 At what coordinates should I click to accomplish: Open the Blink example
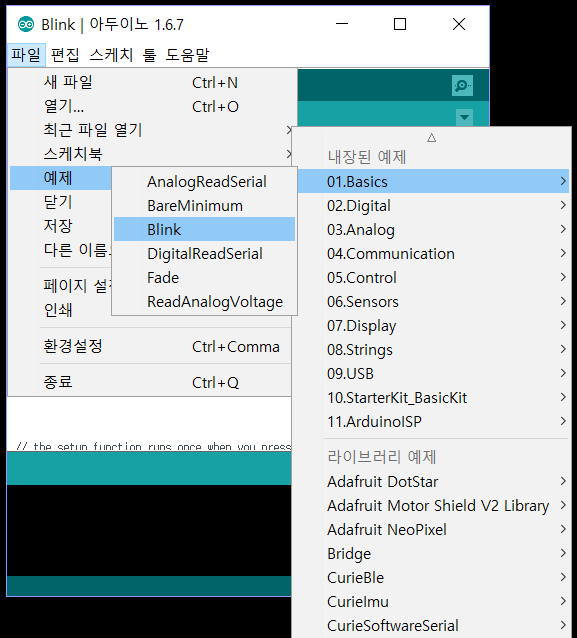click(x=204, y=229)
